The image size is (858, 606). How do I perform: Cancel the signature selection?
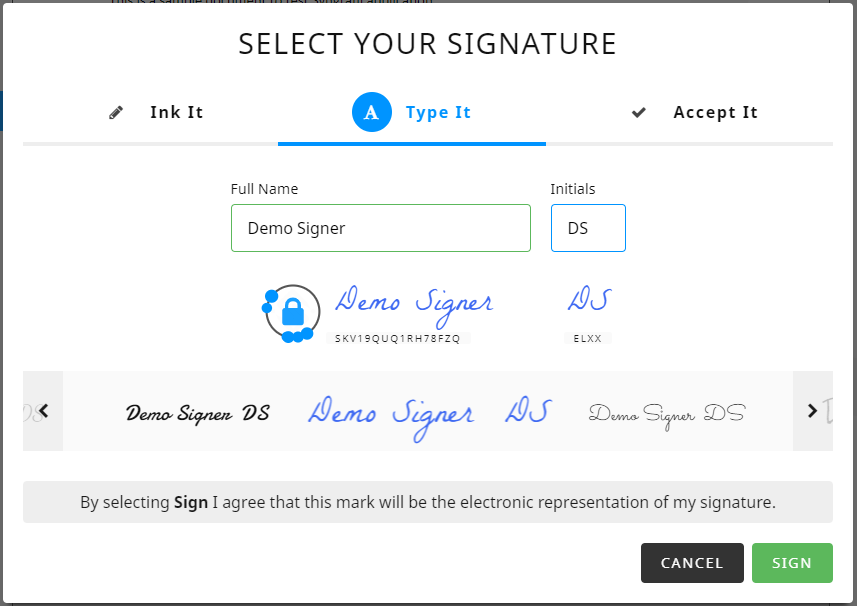point(692,563)
